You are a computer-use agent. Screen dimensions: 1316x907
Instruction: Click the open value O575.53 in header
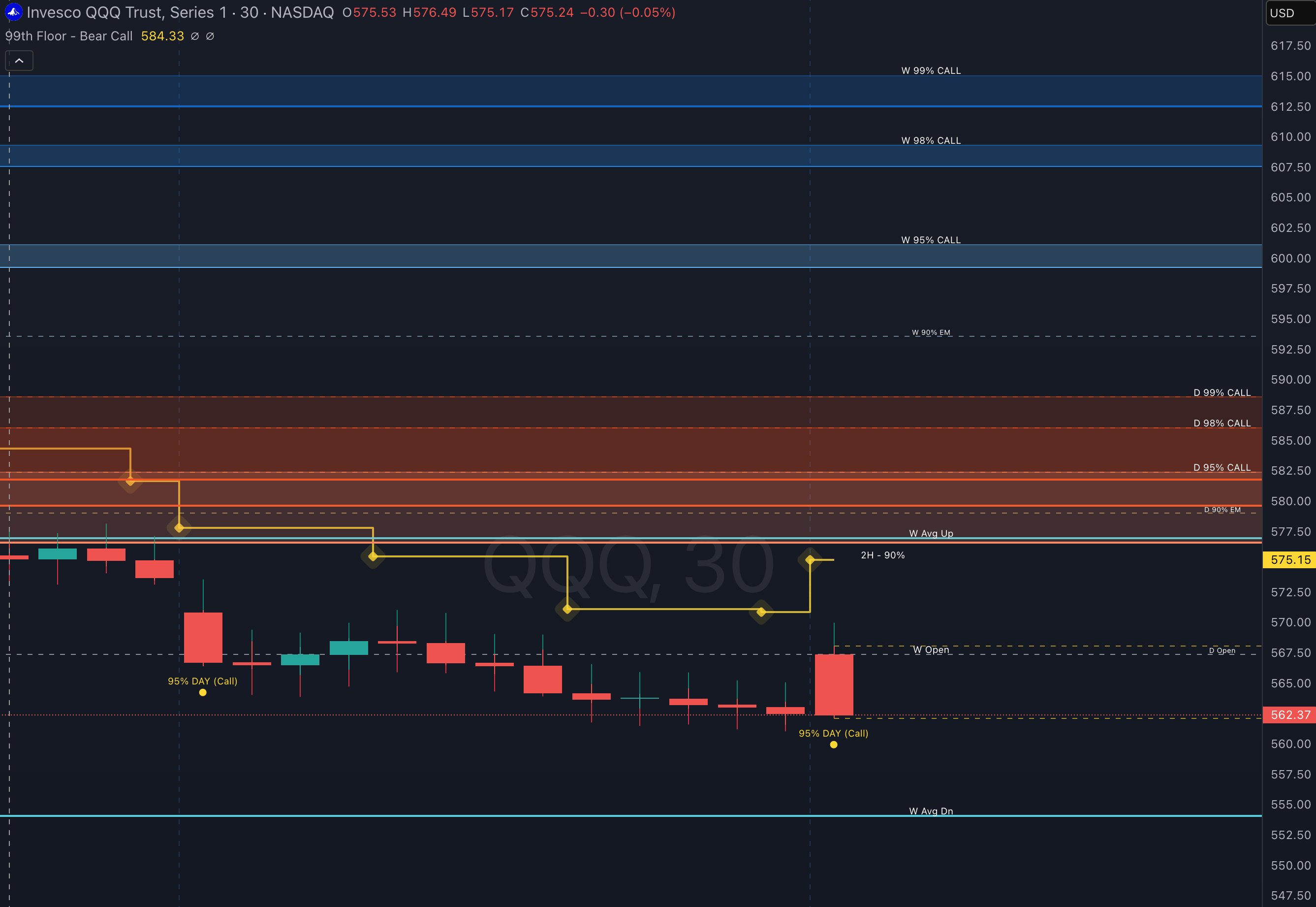click(x=370, y=12)
